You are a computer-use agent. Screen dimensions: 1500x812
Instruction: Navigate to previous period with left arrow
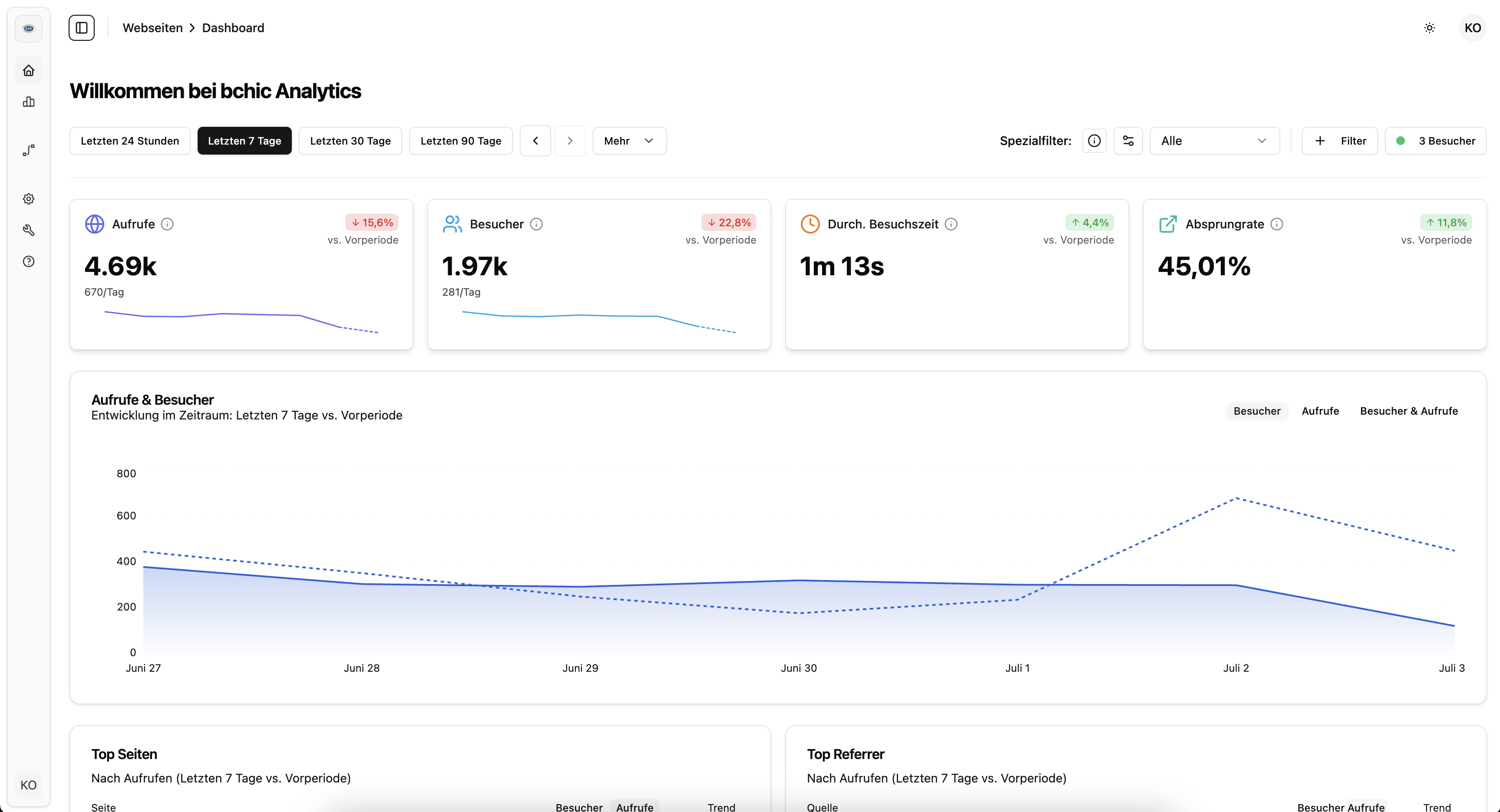click(535, 140)
